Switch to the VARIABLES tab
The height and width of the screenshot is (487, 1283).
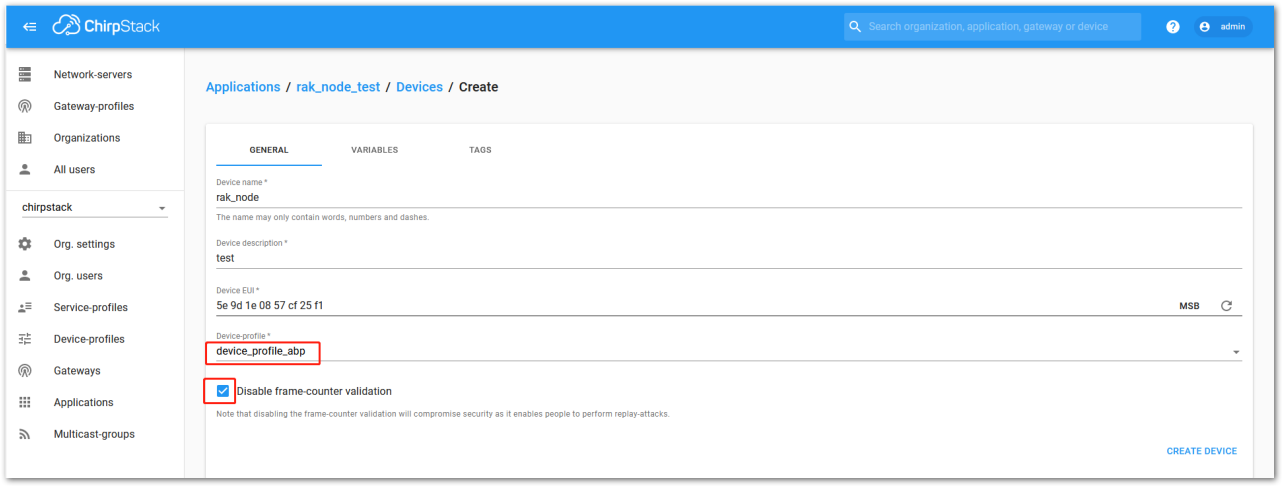pos(375,150)
